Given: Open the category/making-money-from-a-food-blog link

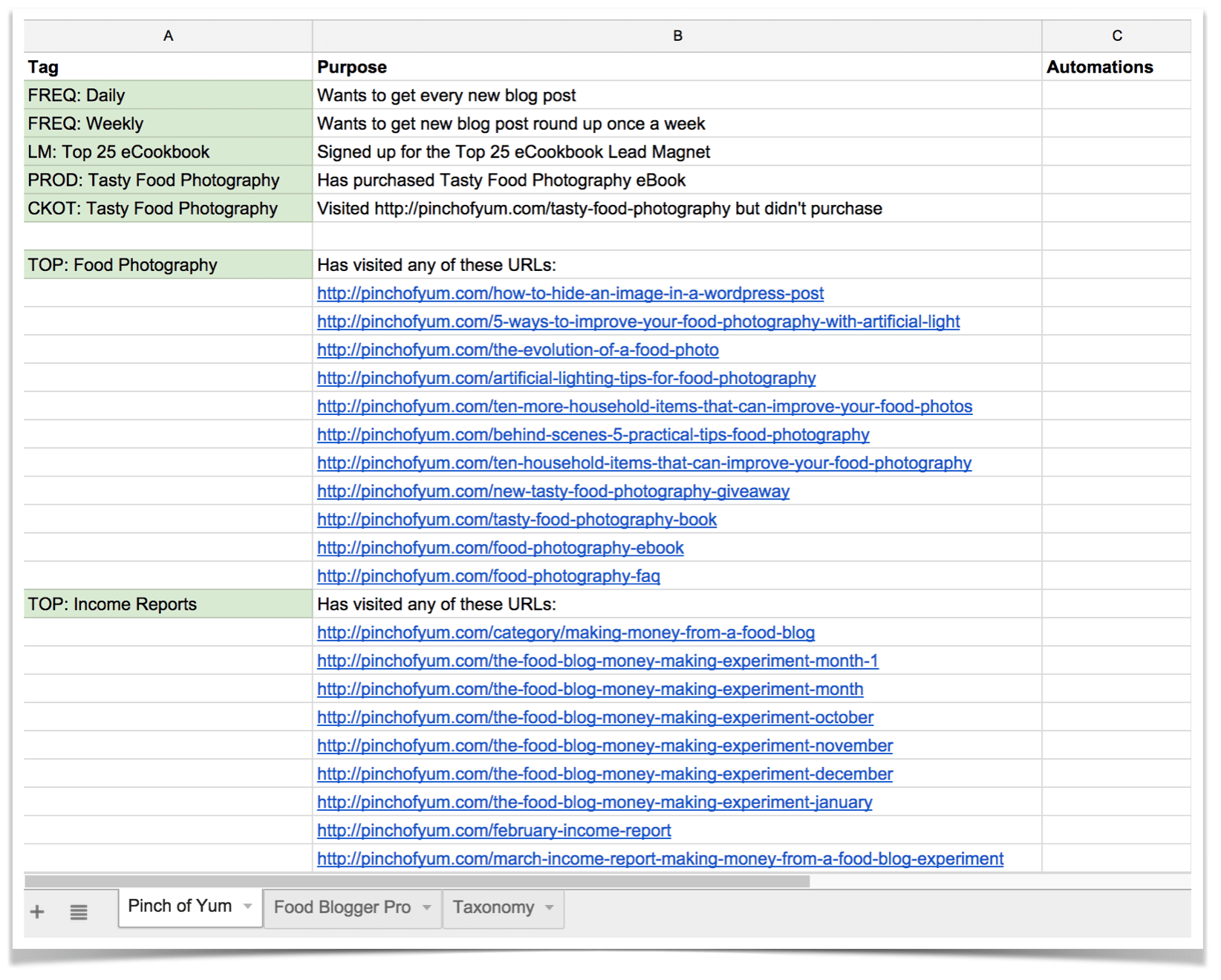Looking at the screenshot, I should click(x=565, y=633).
